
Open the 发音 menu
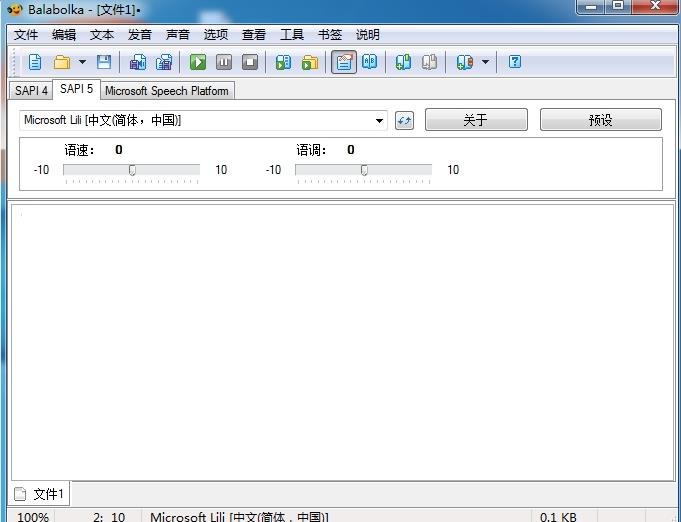click(139, 35)
